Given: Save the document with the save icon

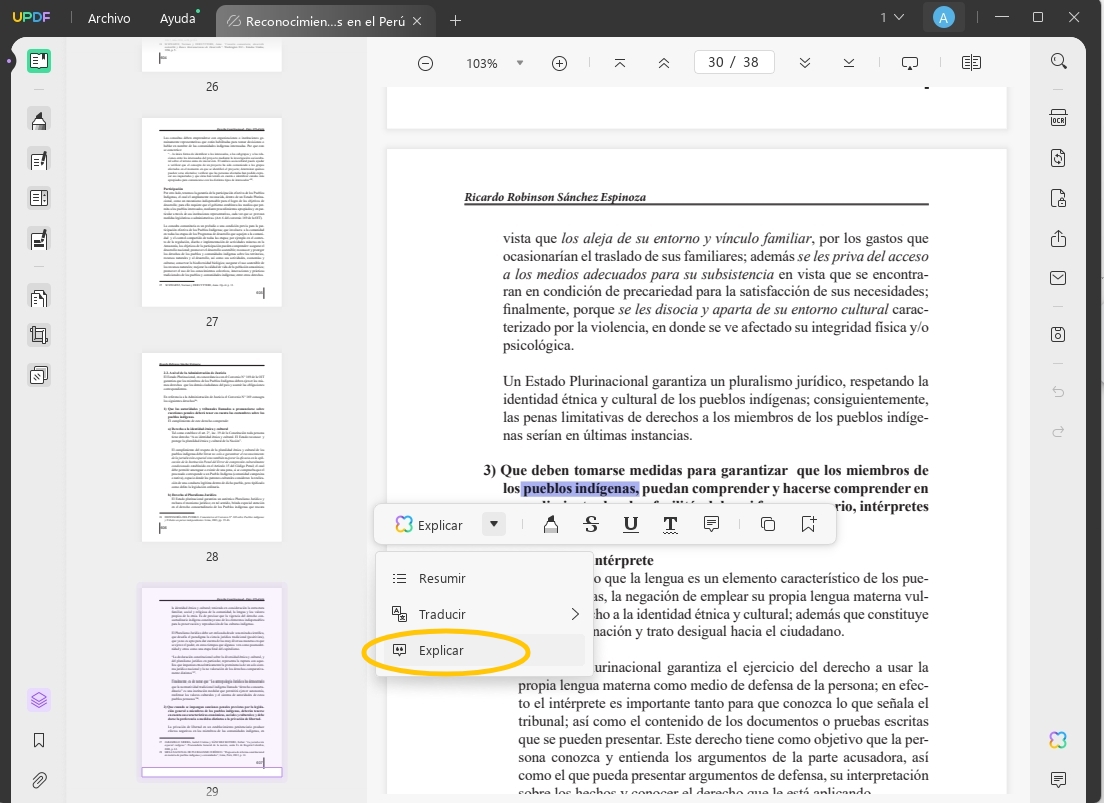Looking at the screenshot, I should [1058, 334].
